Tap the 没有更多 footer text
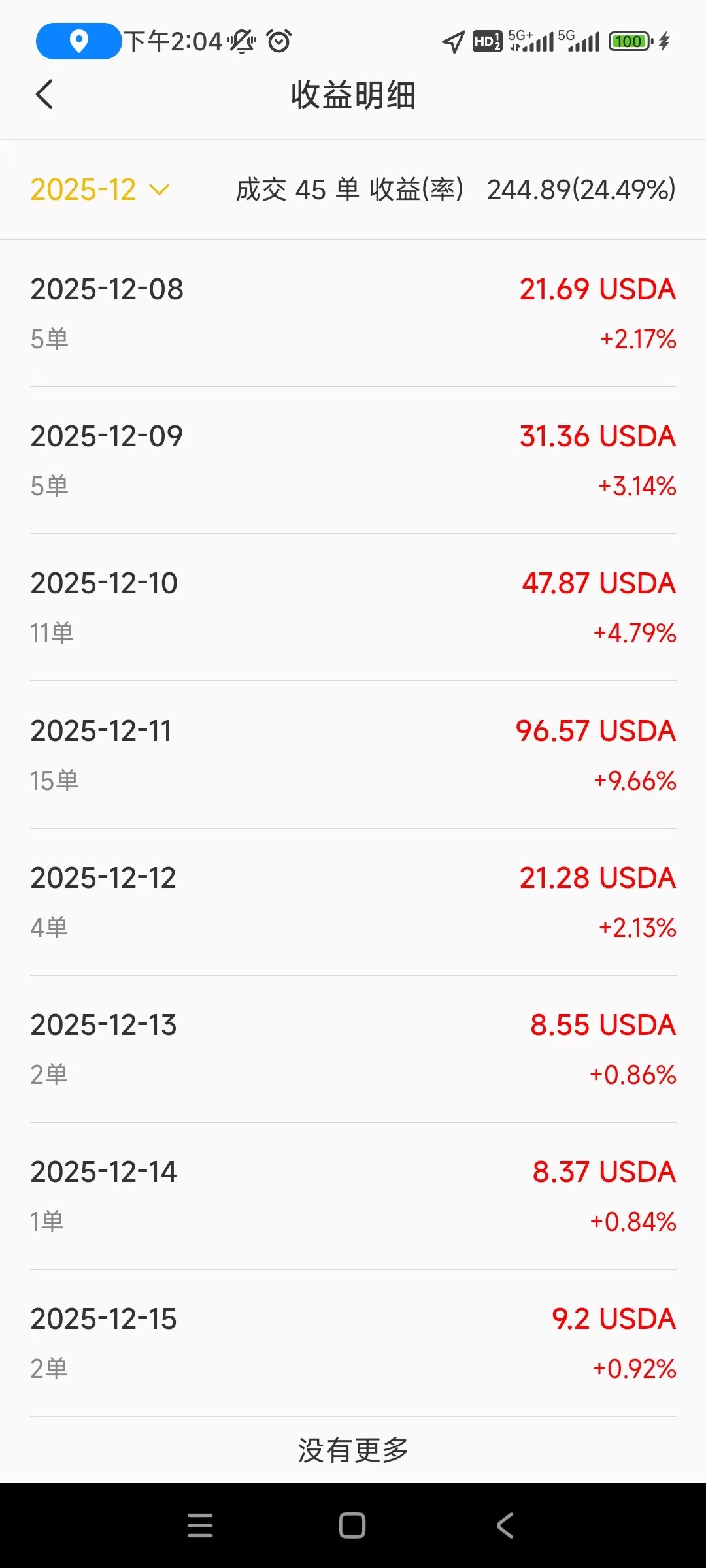 [x=353, y=1450]
